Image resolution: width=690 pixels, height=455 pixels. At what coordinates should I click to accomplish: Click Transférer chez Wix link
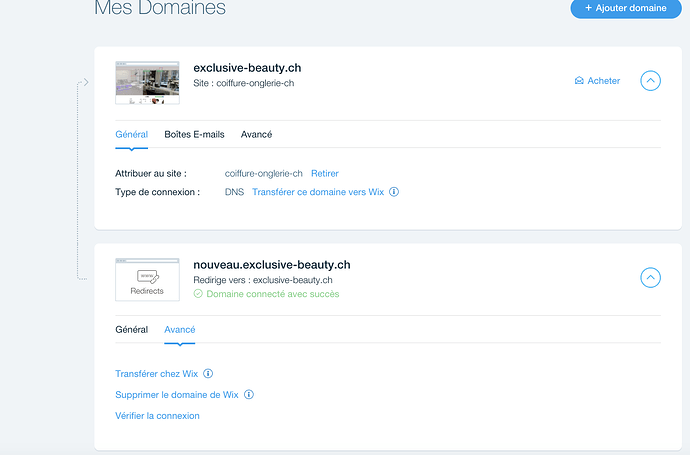click(x=157, y=374)
